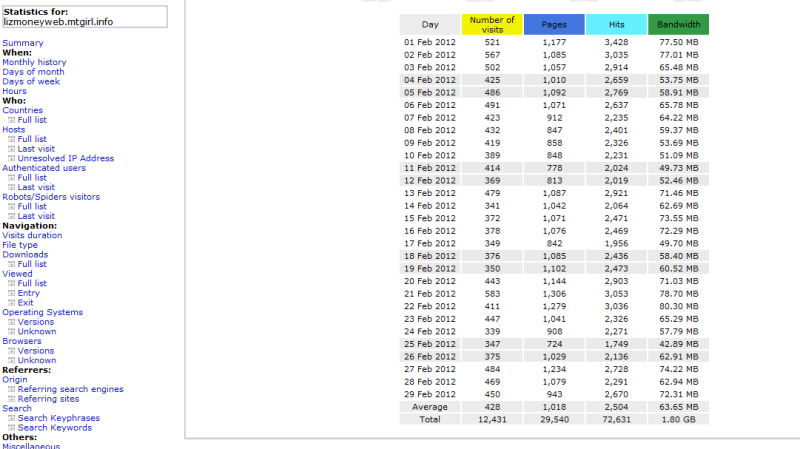800x449 pixels.
Task: Open the Search report link
Action: [x=17, y=409]
